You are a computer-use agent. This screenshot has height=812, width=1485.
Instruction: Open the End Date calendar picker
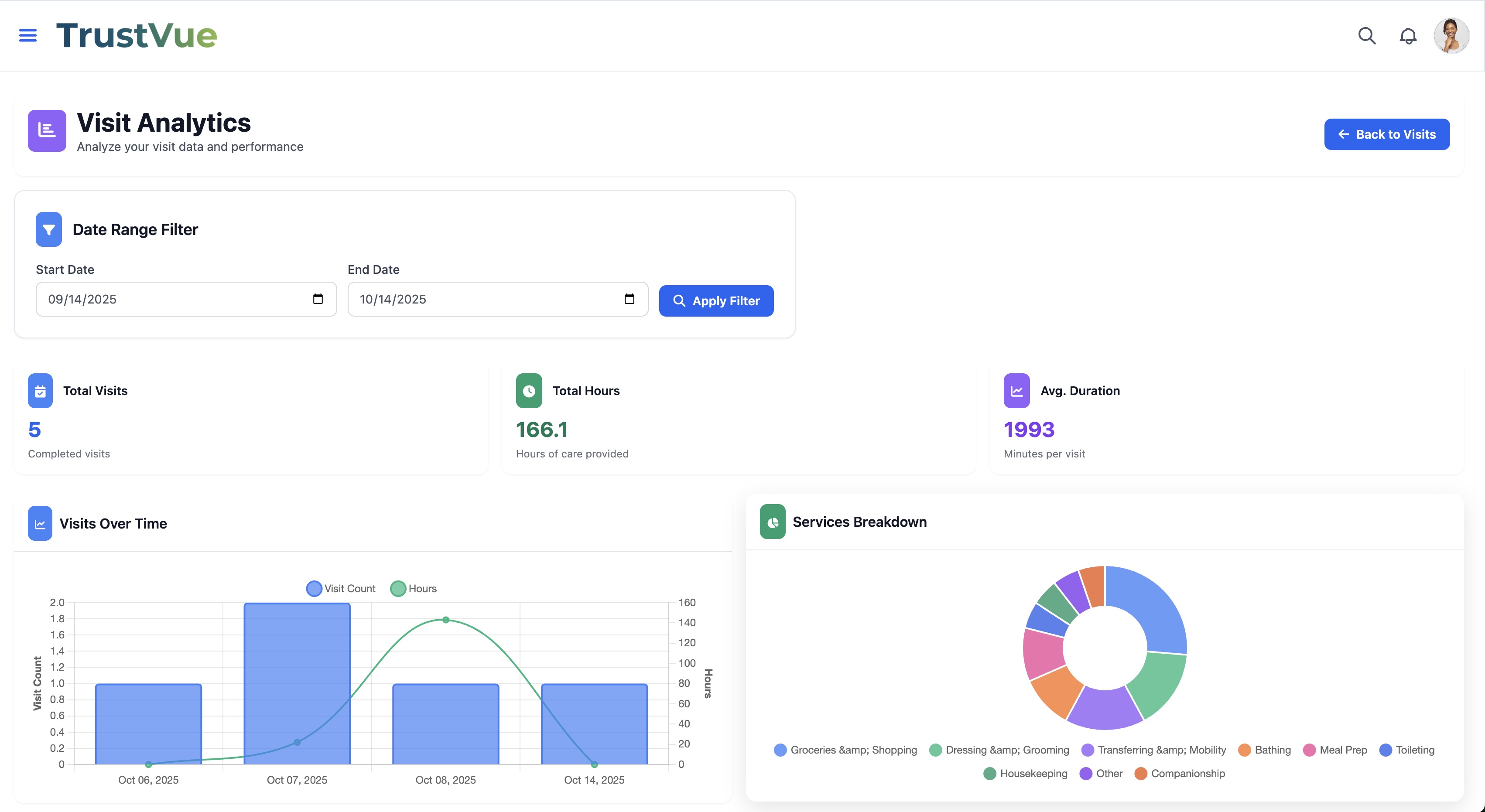tap(629, 299)
